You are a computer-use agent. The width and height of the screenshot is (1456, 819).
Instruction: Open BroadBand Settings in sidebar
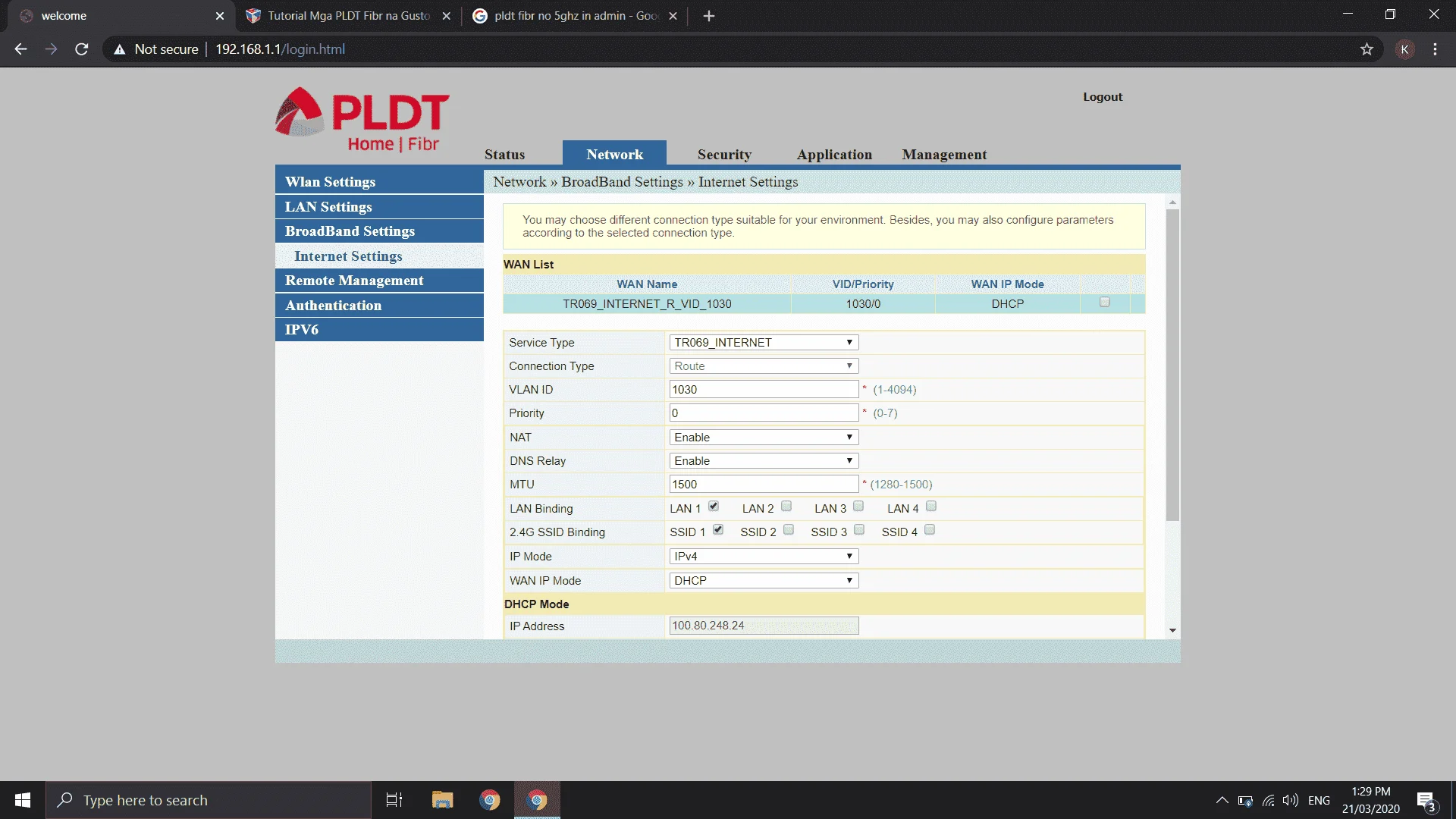point(379,231)
